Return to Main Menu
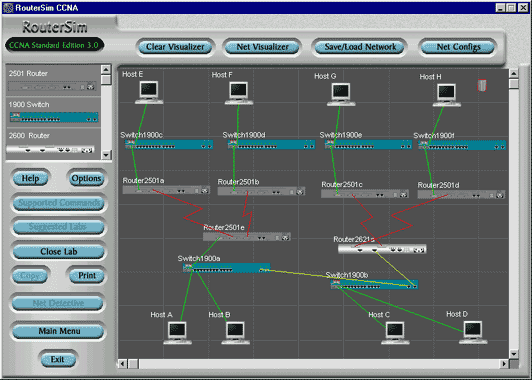532x380 pixels. point(59,331)
